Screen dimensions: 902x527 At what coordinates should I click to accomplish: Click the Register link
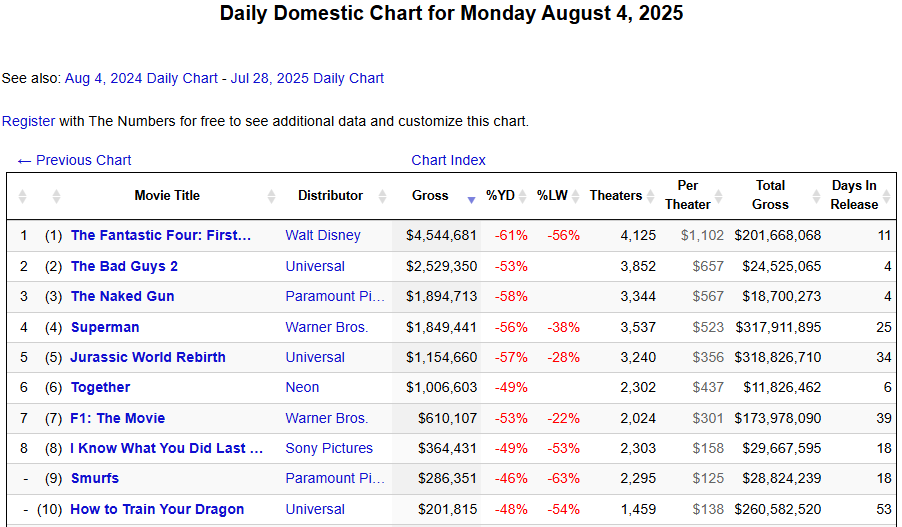(28, 121)
